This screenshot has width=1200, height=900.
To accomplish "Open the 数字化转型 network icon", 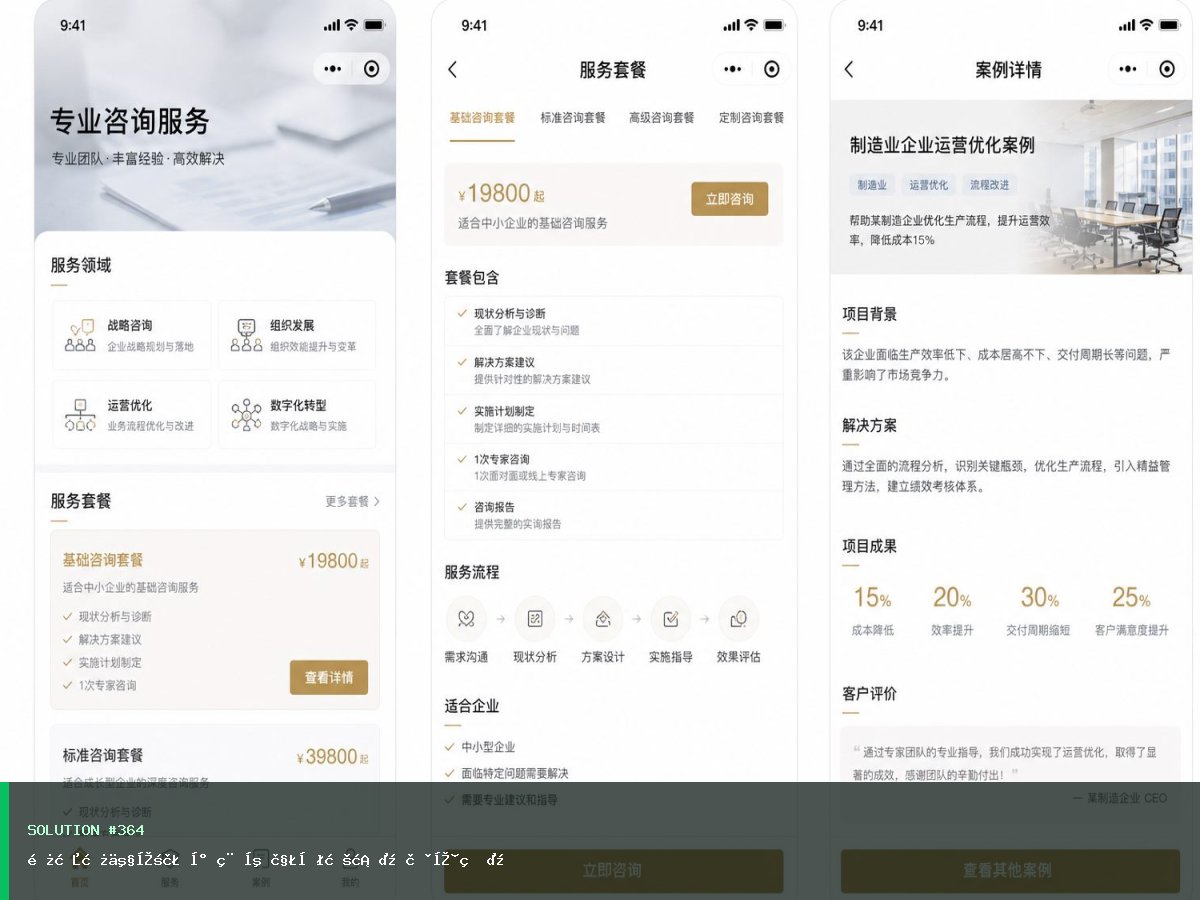I will pos(246,414).
